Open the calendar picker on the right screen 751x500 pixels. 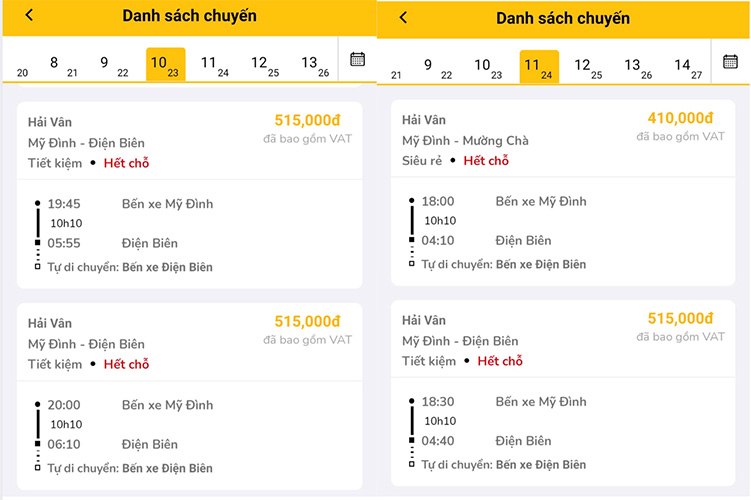pos(731,61)
